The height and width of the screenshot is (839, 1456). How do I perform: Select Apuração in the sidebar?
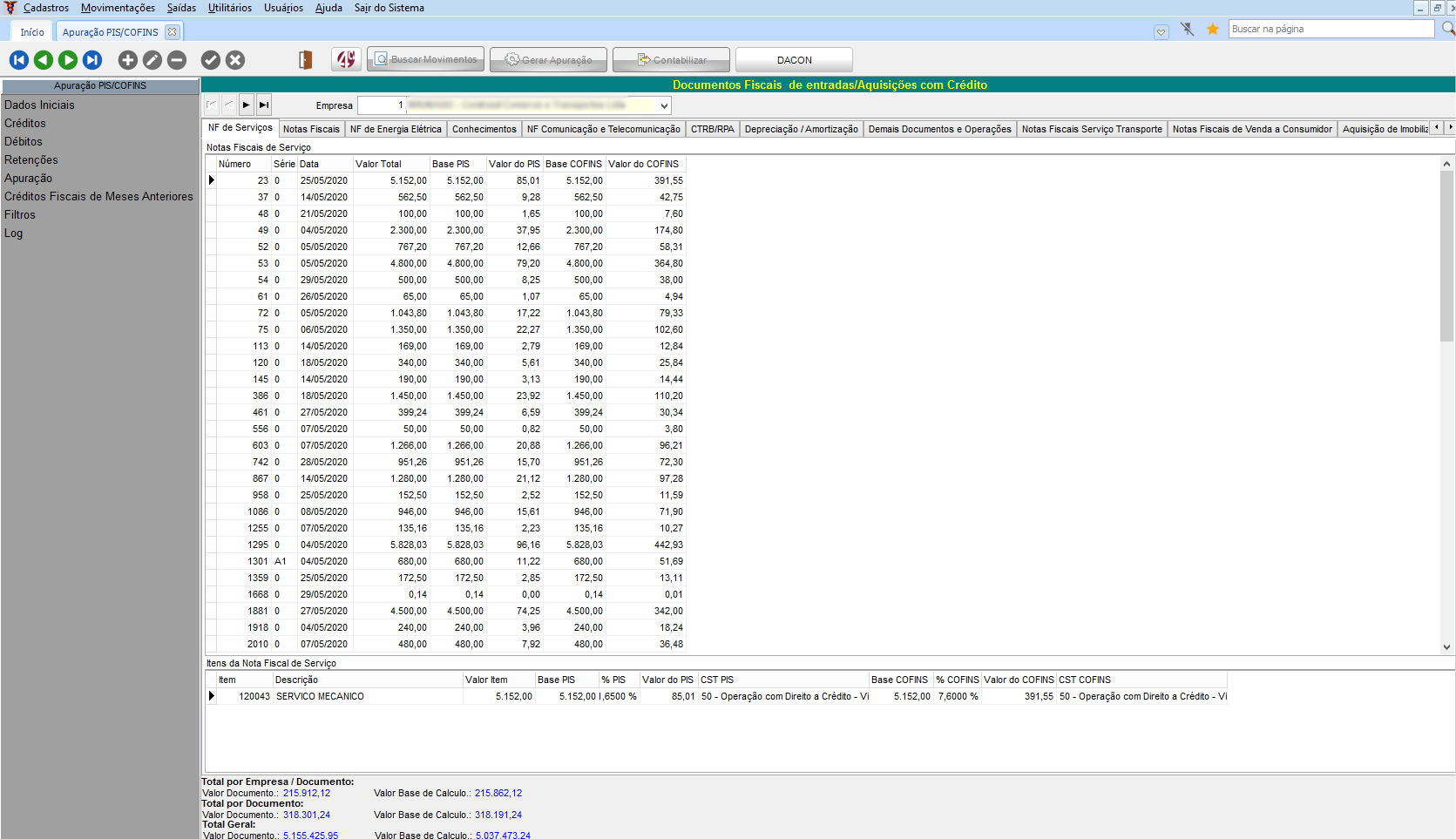28,178
